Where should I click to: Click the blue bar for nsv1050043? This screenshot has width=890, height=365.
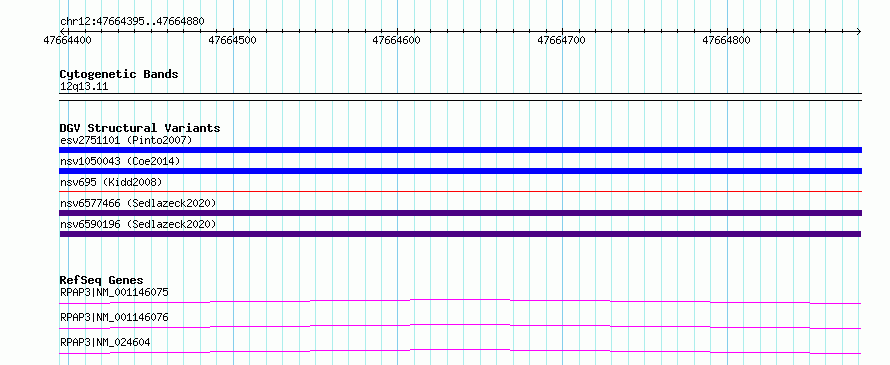coord(460,171)
